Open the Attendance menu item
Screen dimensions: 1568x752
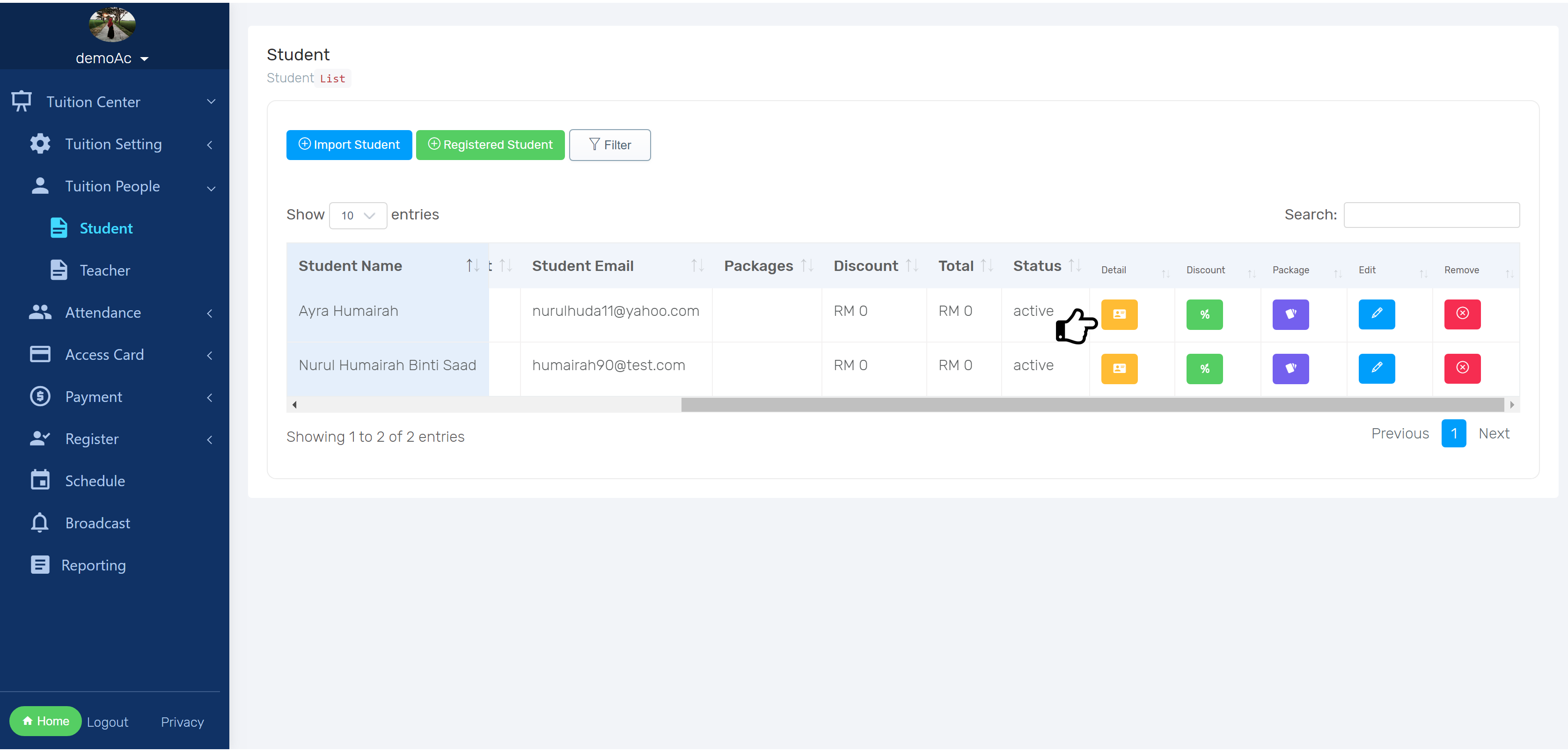tap(103, 312)
